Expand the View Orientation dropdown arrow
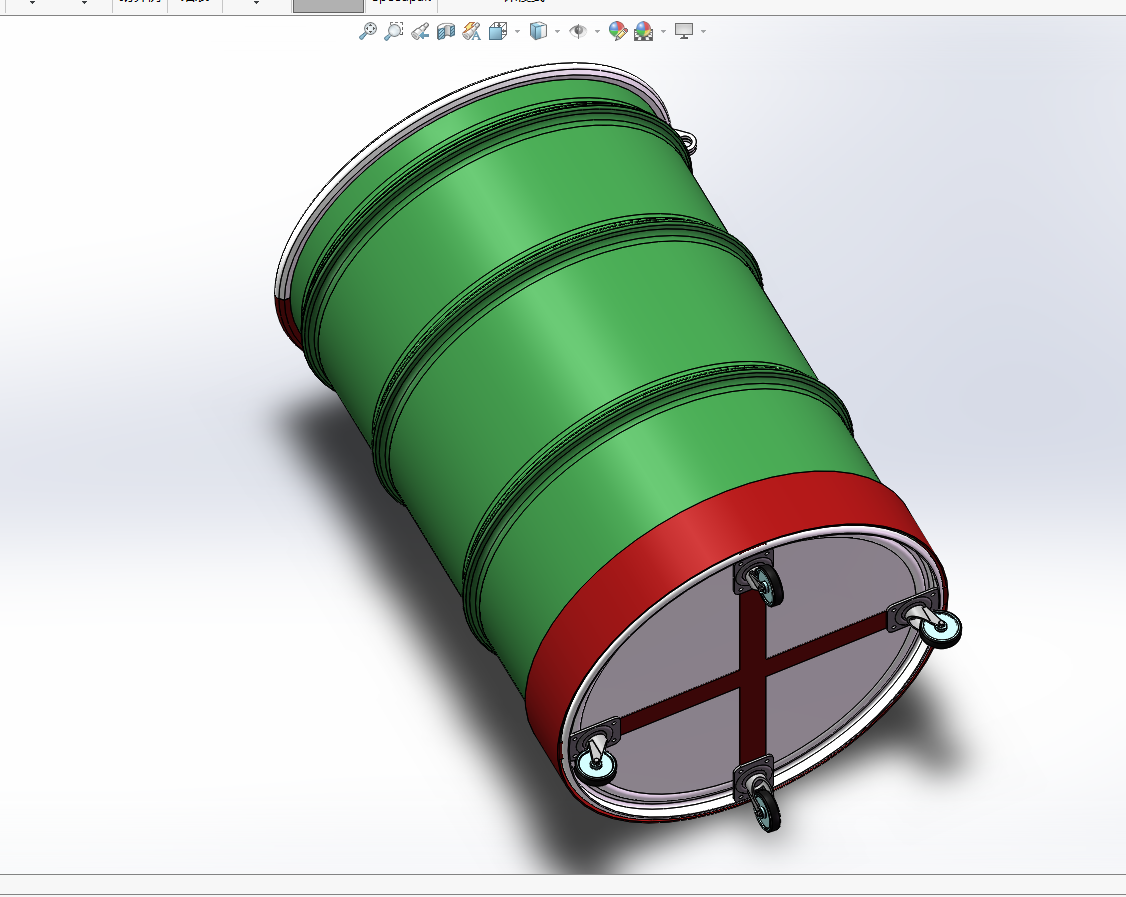The height and width of the screenshot is (897, 1126). (517, 32)
